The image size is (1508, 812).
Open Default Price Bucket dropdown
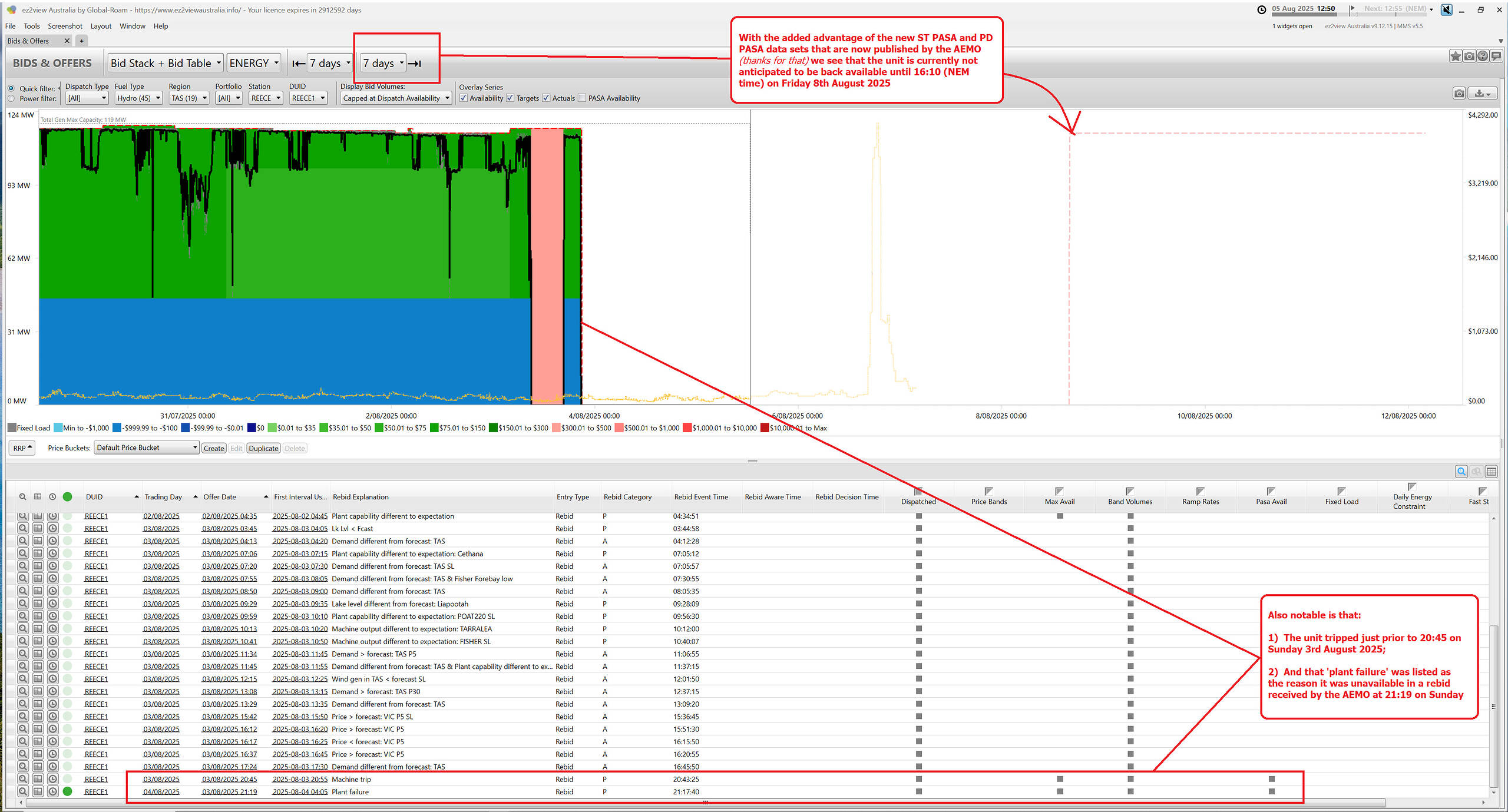(147, 448)
